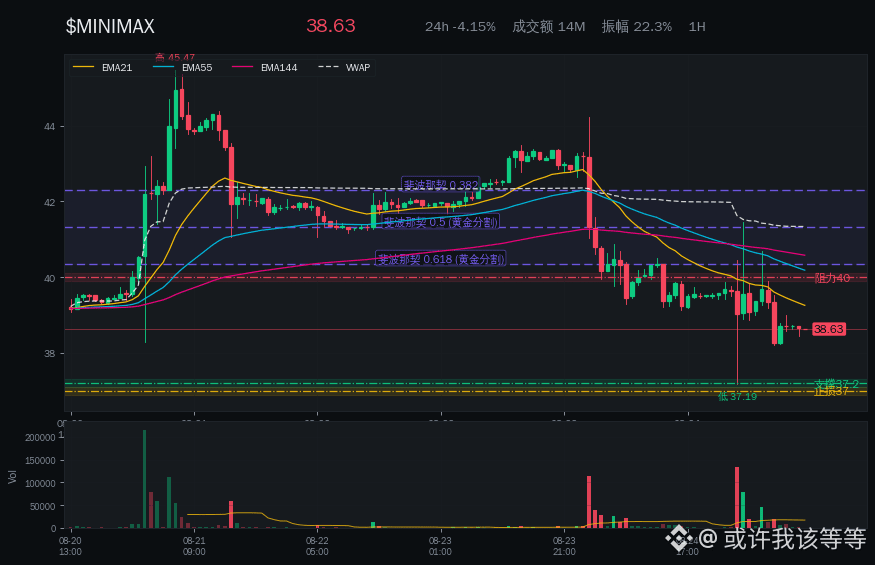Click the tallest green volume bar
875x565 pixels.
(x=145, y=479)
